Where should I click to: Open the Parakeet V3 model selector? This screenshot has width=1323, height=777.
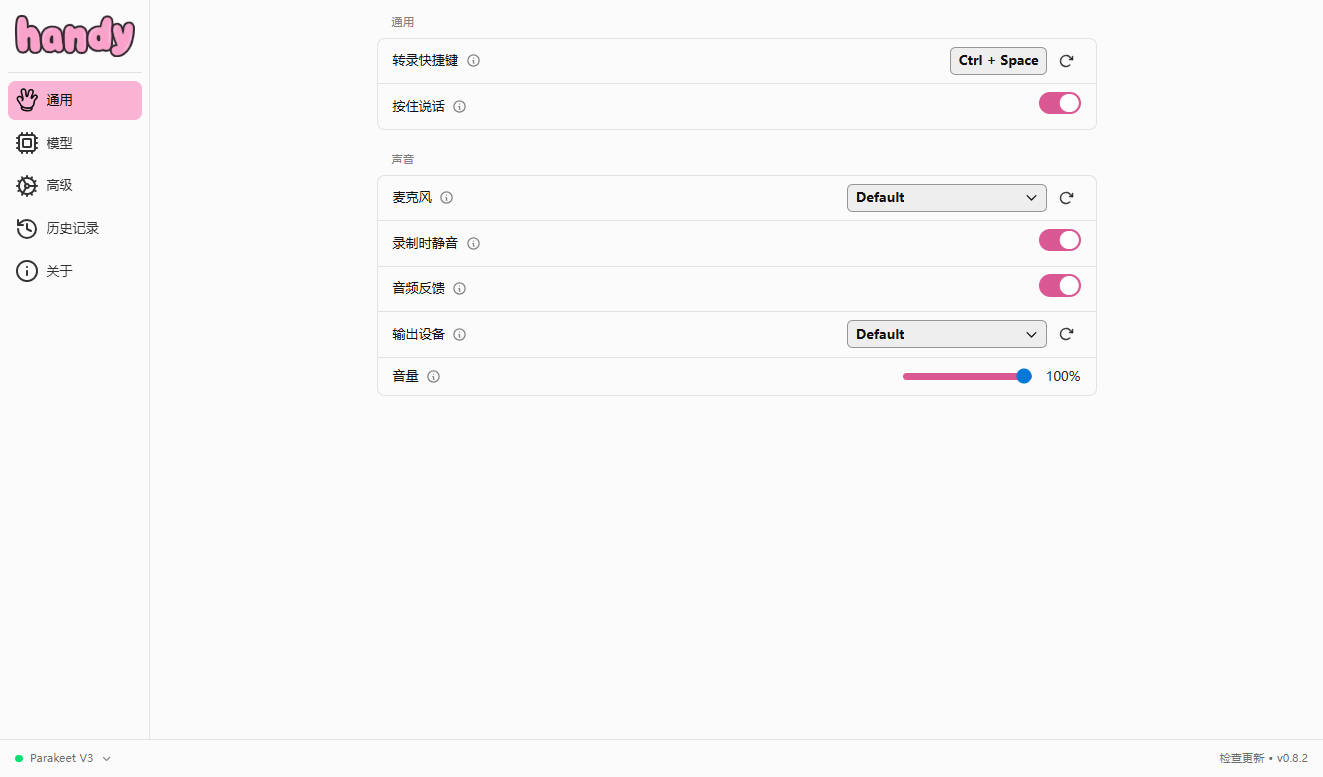63,759
